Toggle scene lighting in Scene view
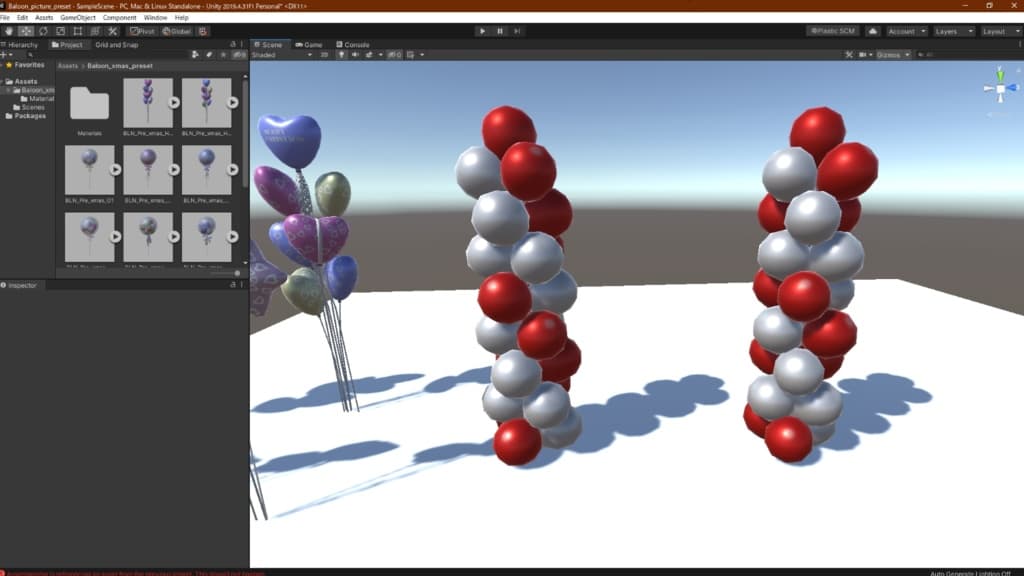 point(342,54)
